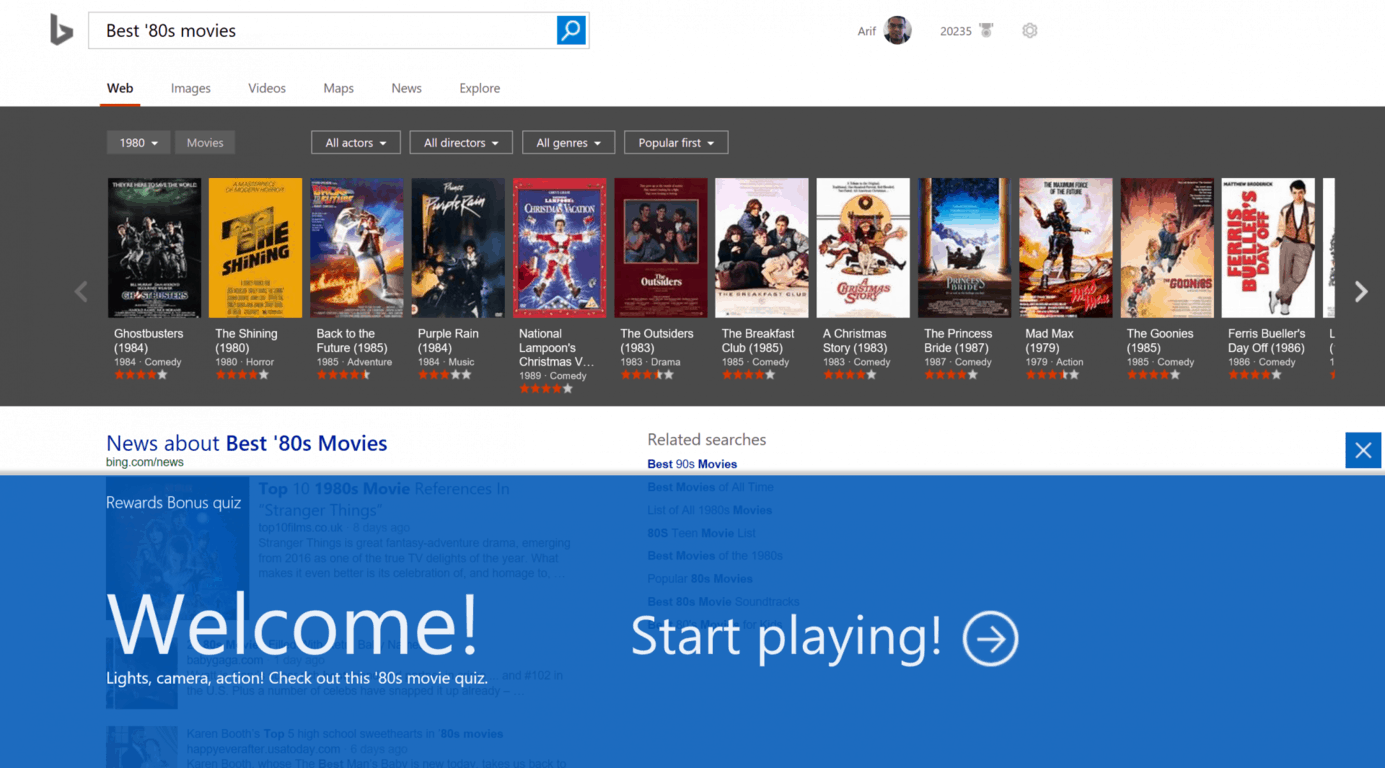The image size is (1385, 768).
Task: Open The Princess Bride poster
Action: pos(964,248)
